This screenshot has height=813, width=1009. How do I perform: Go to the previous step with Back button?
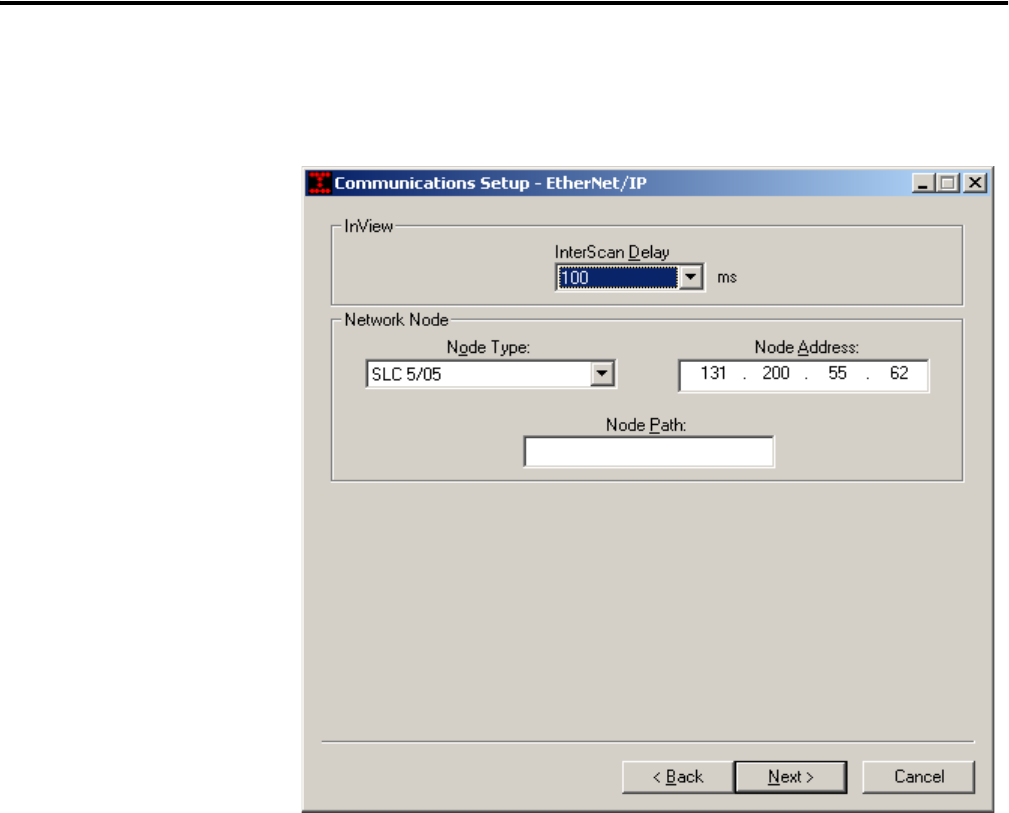pyautogui.click(x=678, y=777)
